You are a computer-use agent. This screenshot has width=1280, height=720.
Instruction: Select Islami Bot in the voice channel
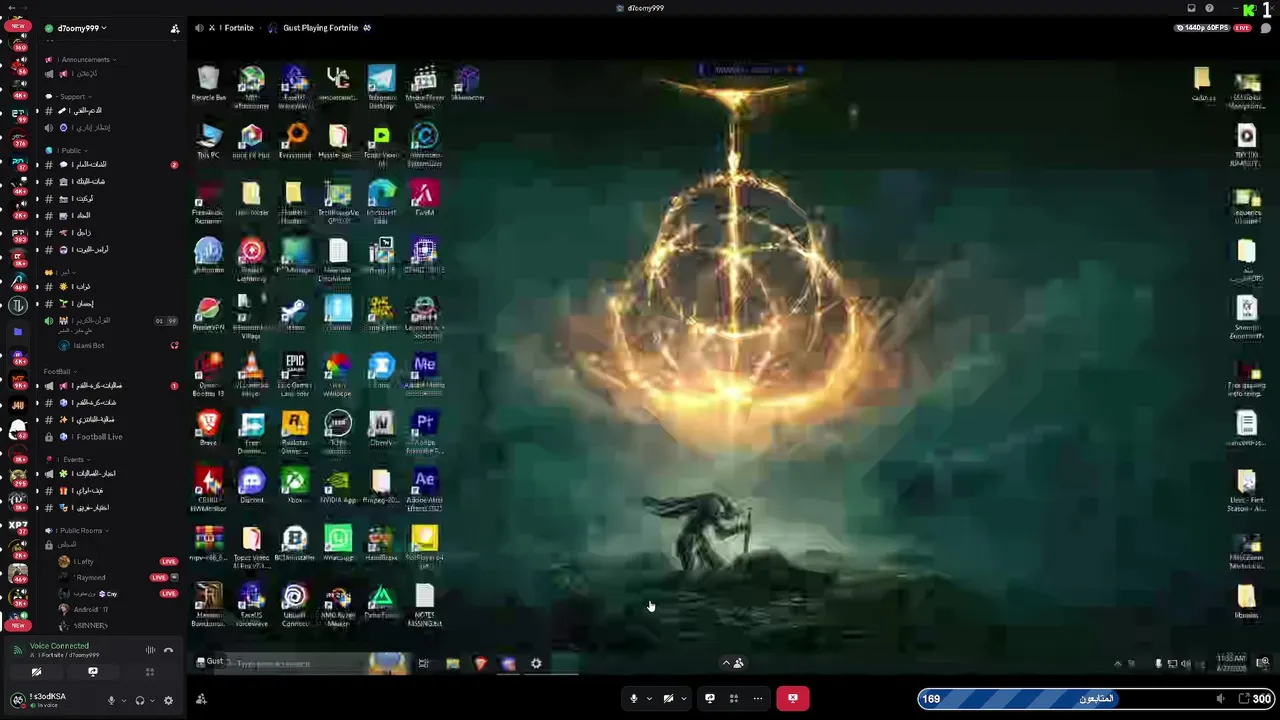tap(89, 345)
